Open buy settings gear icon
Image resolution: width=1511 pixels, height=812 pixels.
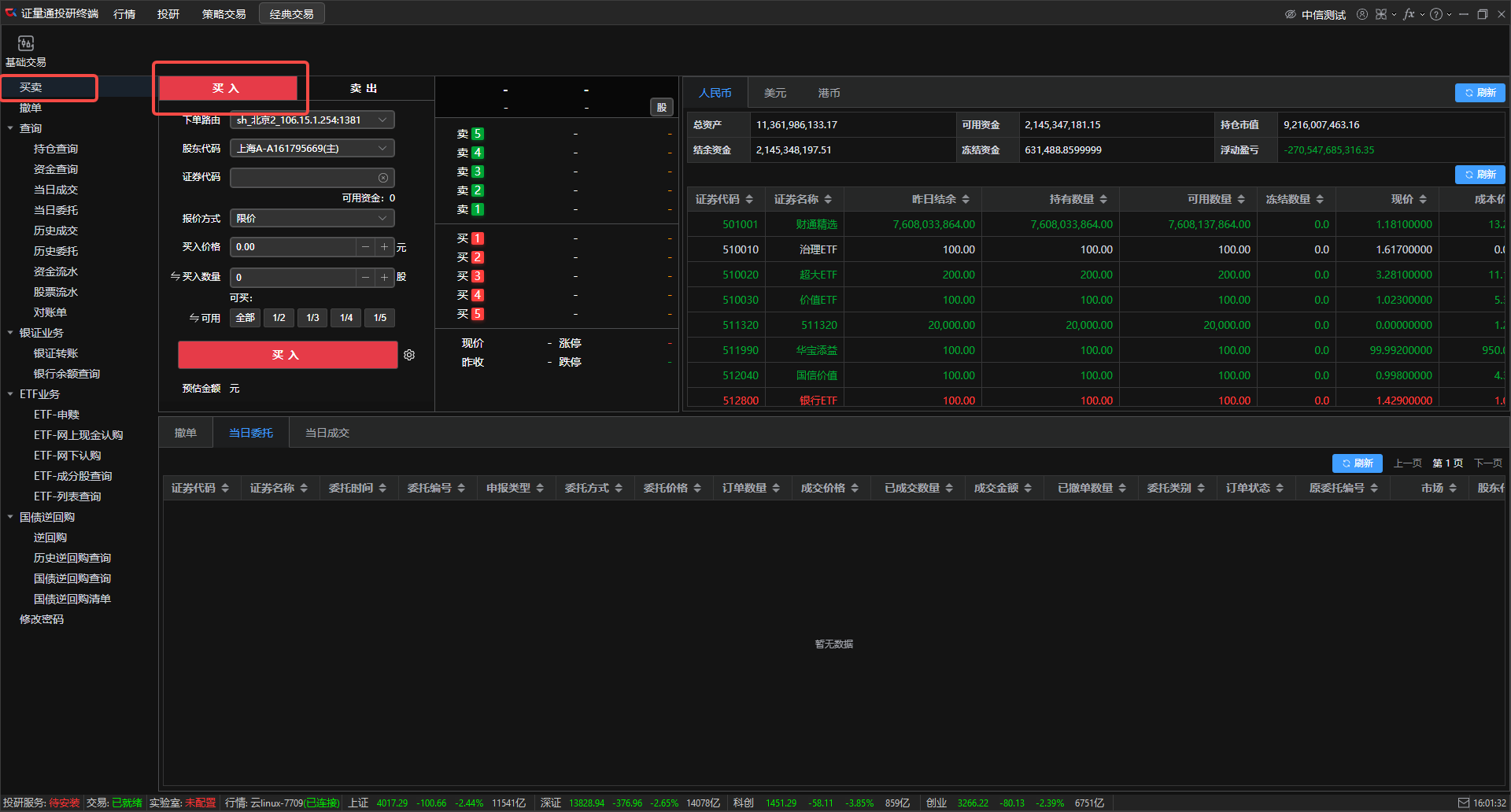(409, 355)
